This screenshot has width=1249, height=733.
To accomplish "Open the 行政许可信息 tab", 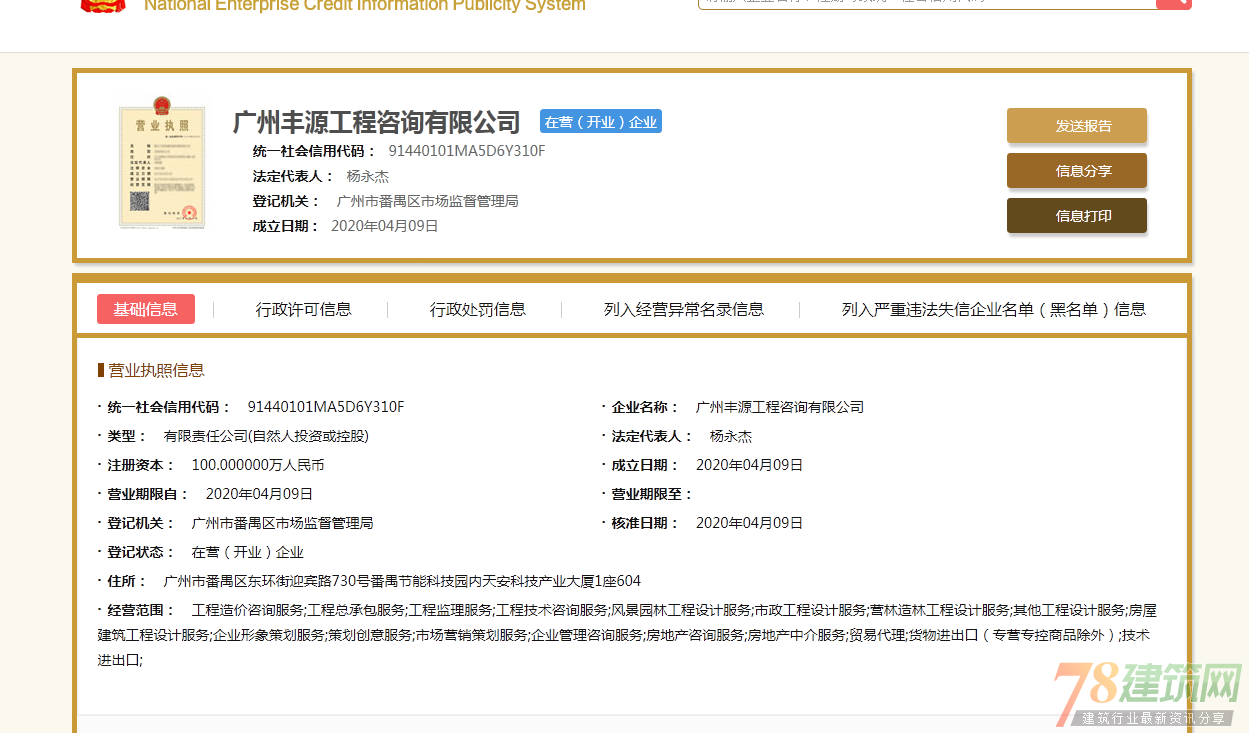I will (304, 310).
